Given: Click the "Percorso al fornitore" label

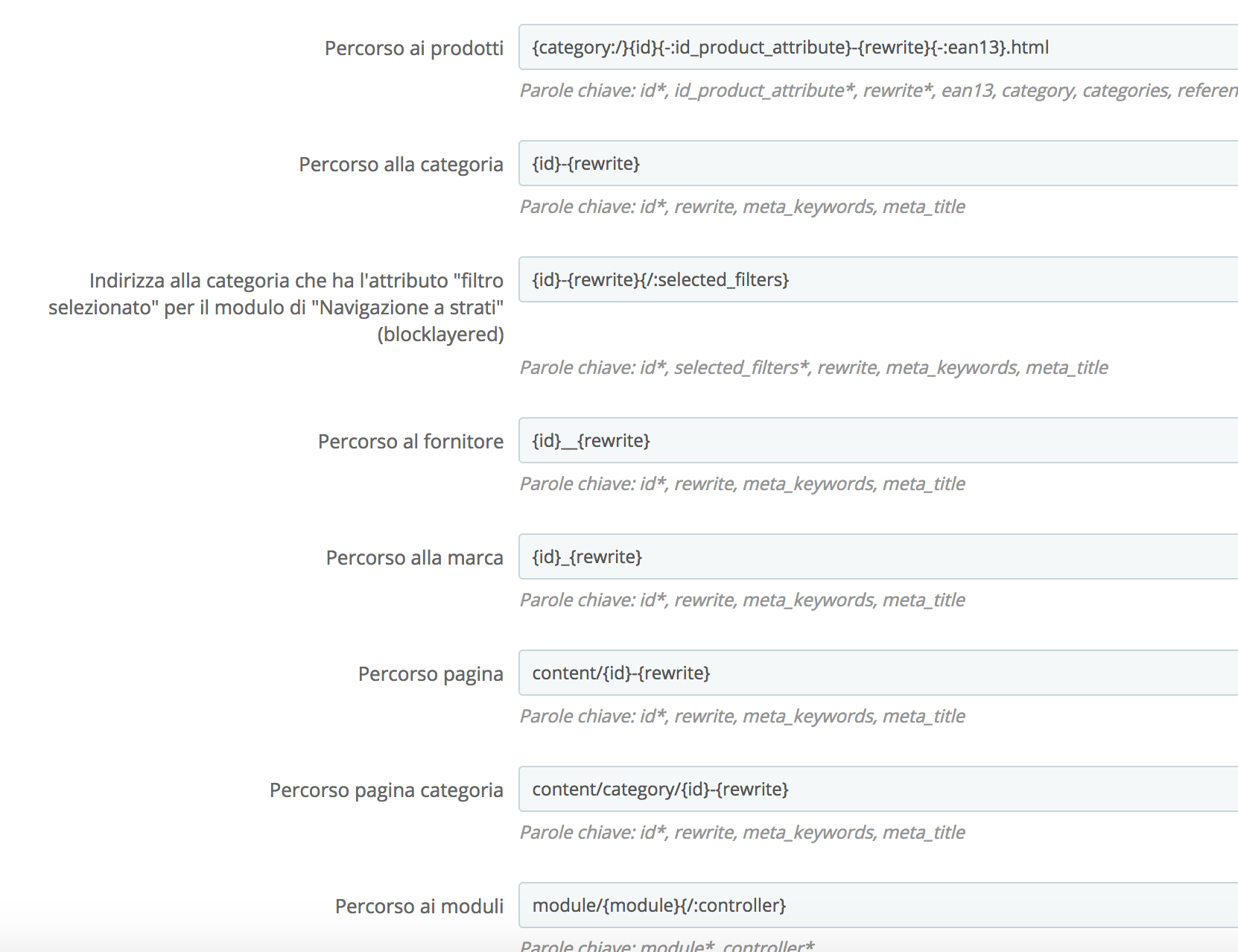Looking at the screenshot, I should (x=410, y=442).
